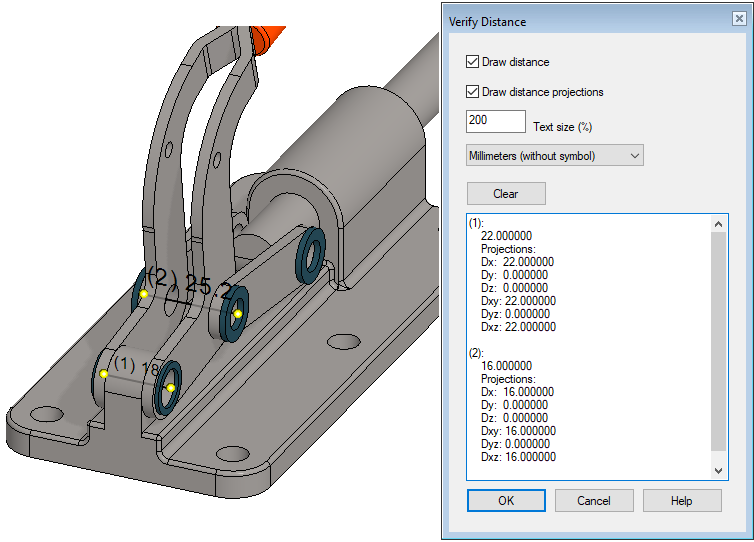
Task: Open the Millimeters units dropdown
Action: 555,156
